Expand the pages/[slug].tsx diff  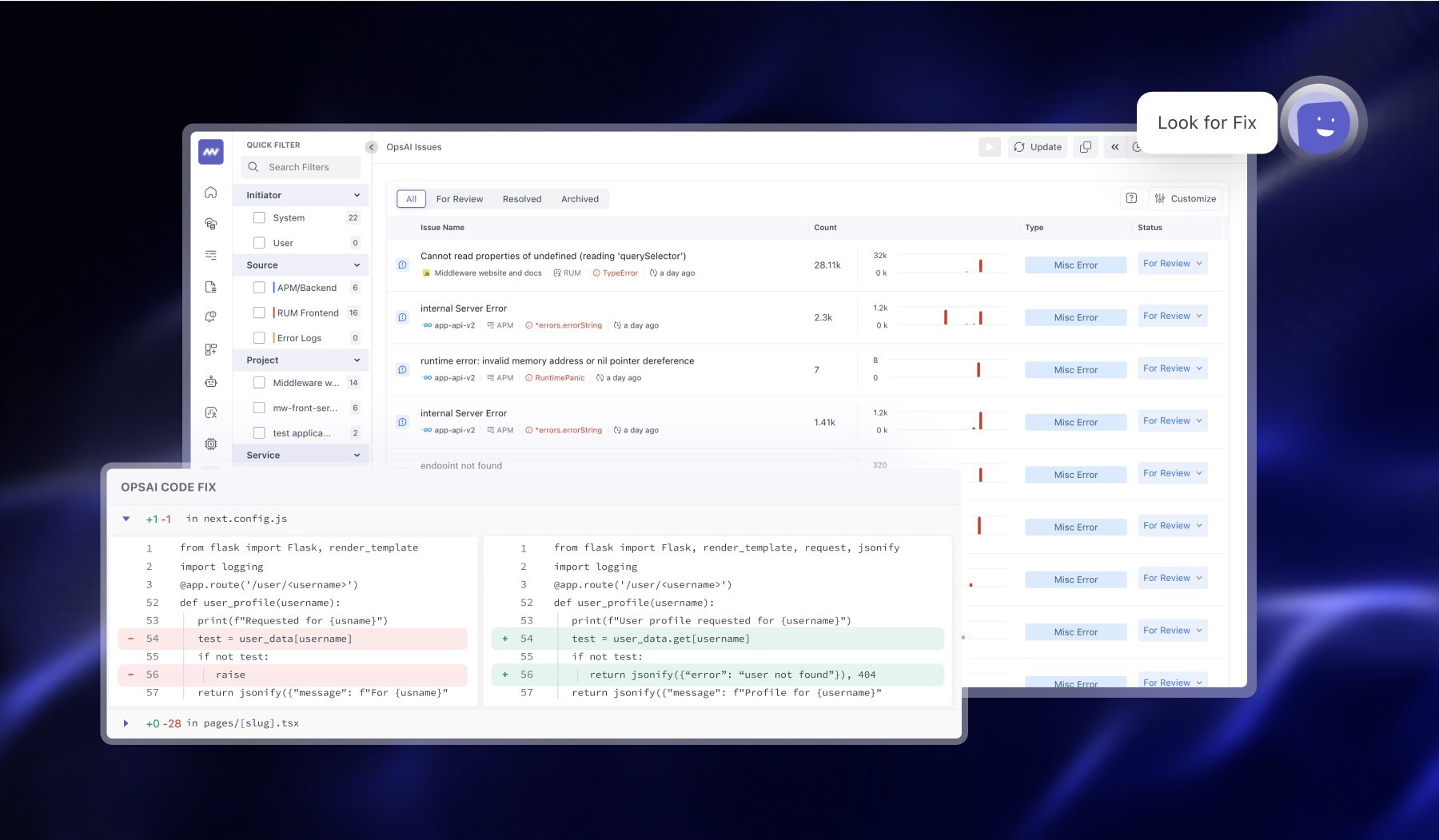coord(126,723)
